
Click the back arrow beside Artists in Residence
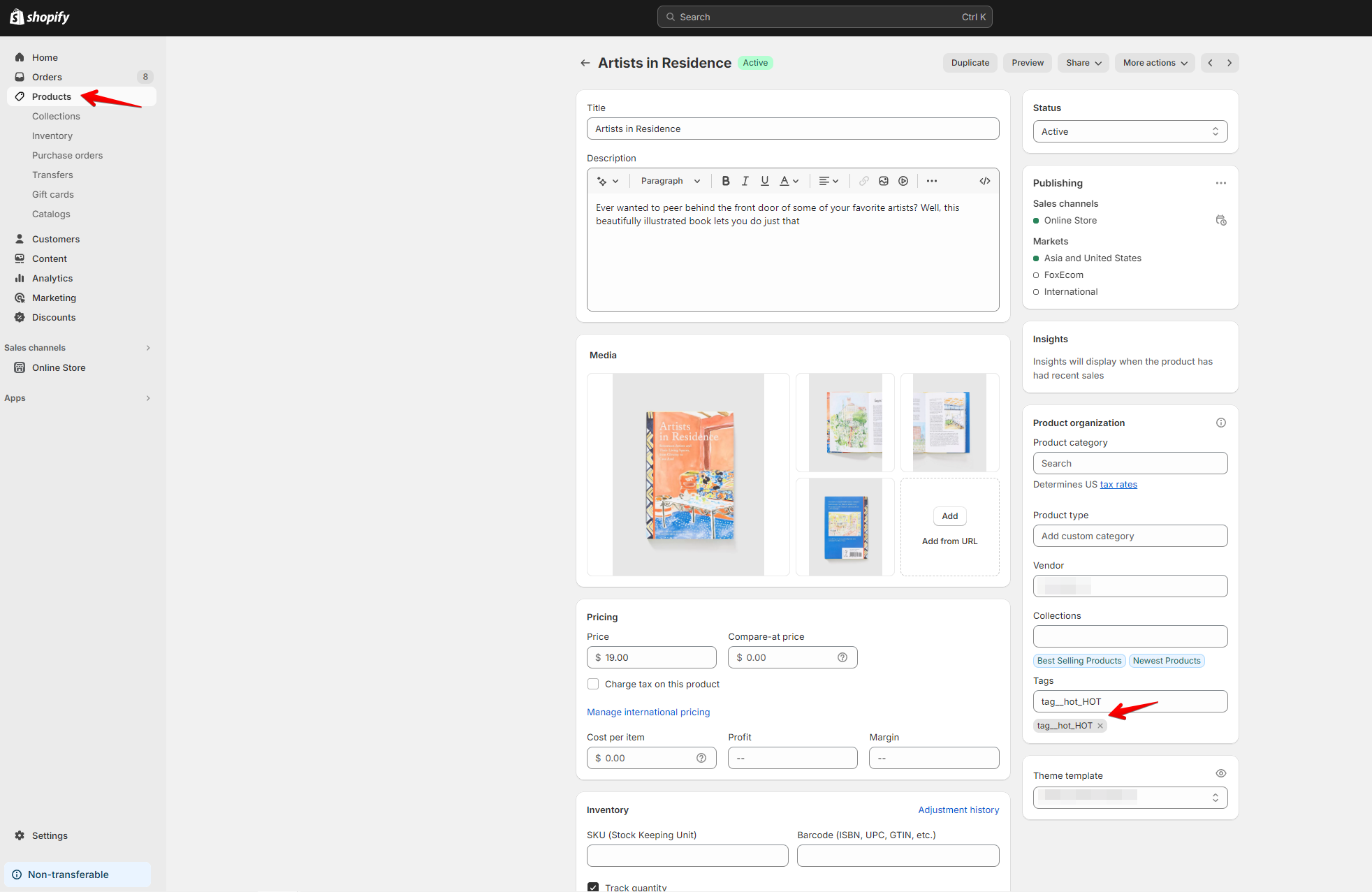coord(585,63)
